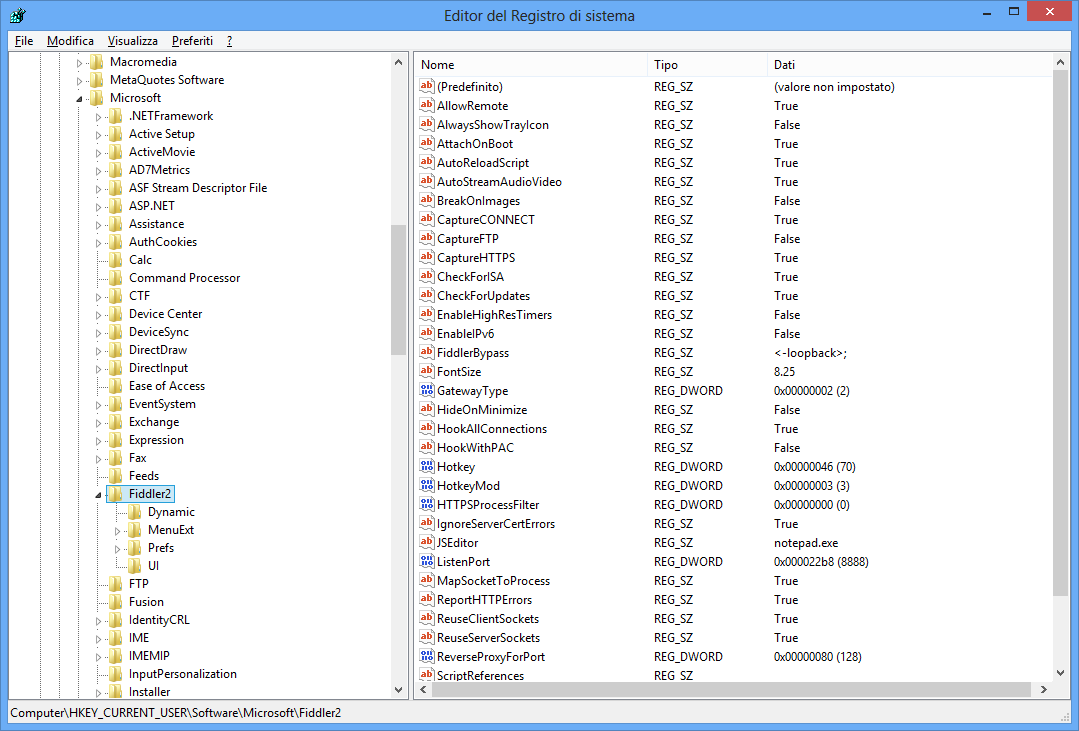Viewport: 1079px width, 731px height.
Task: Click the 0x000022b8 (8888) data cell
Action: tap(821, 562)
